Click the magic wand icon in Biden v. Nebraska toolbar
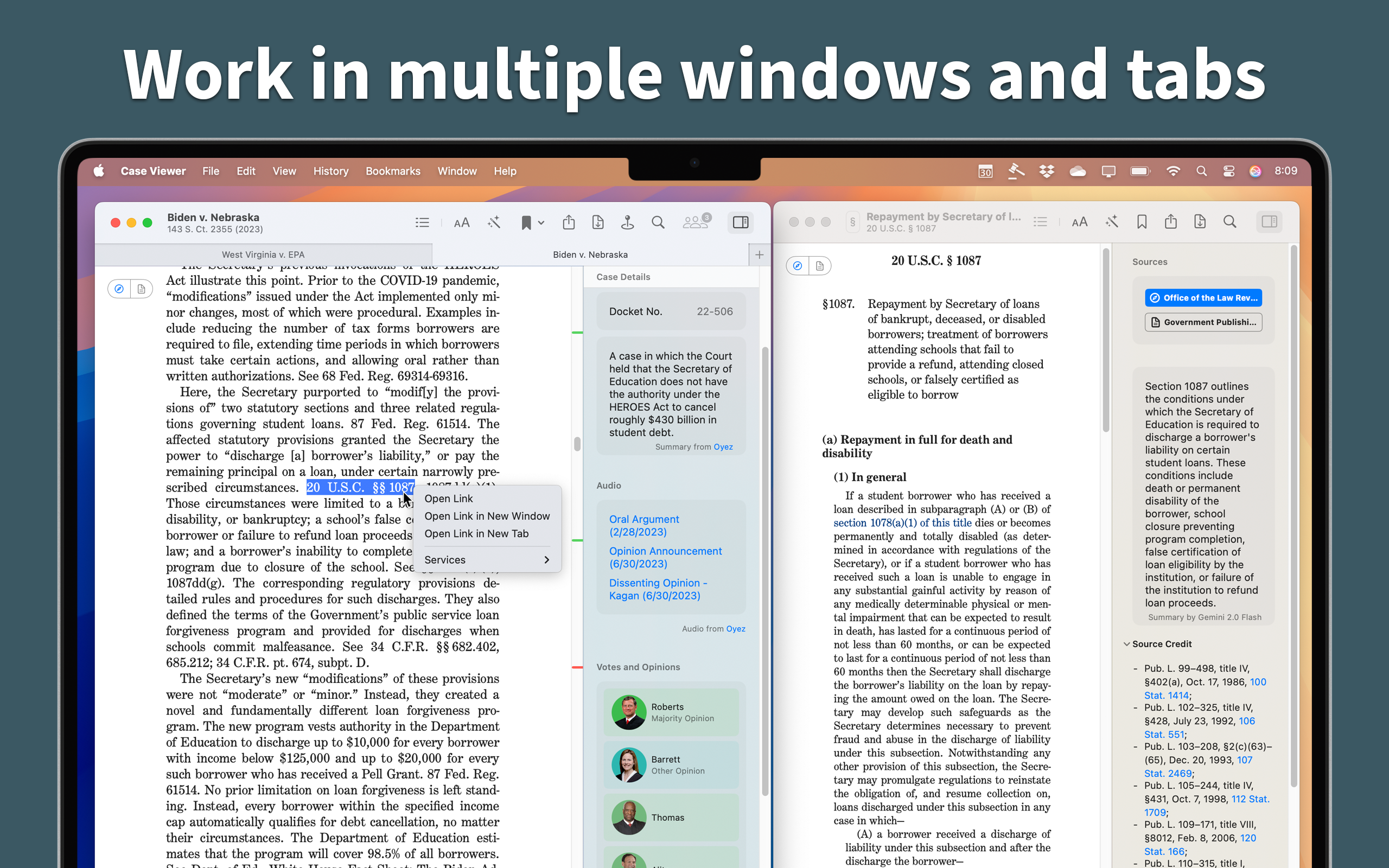 (x=494, y=222)
